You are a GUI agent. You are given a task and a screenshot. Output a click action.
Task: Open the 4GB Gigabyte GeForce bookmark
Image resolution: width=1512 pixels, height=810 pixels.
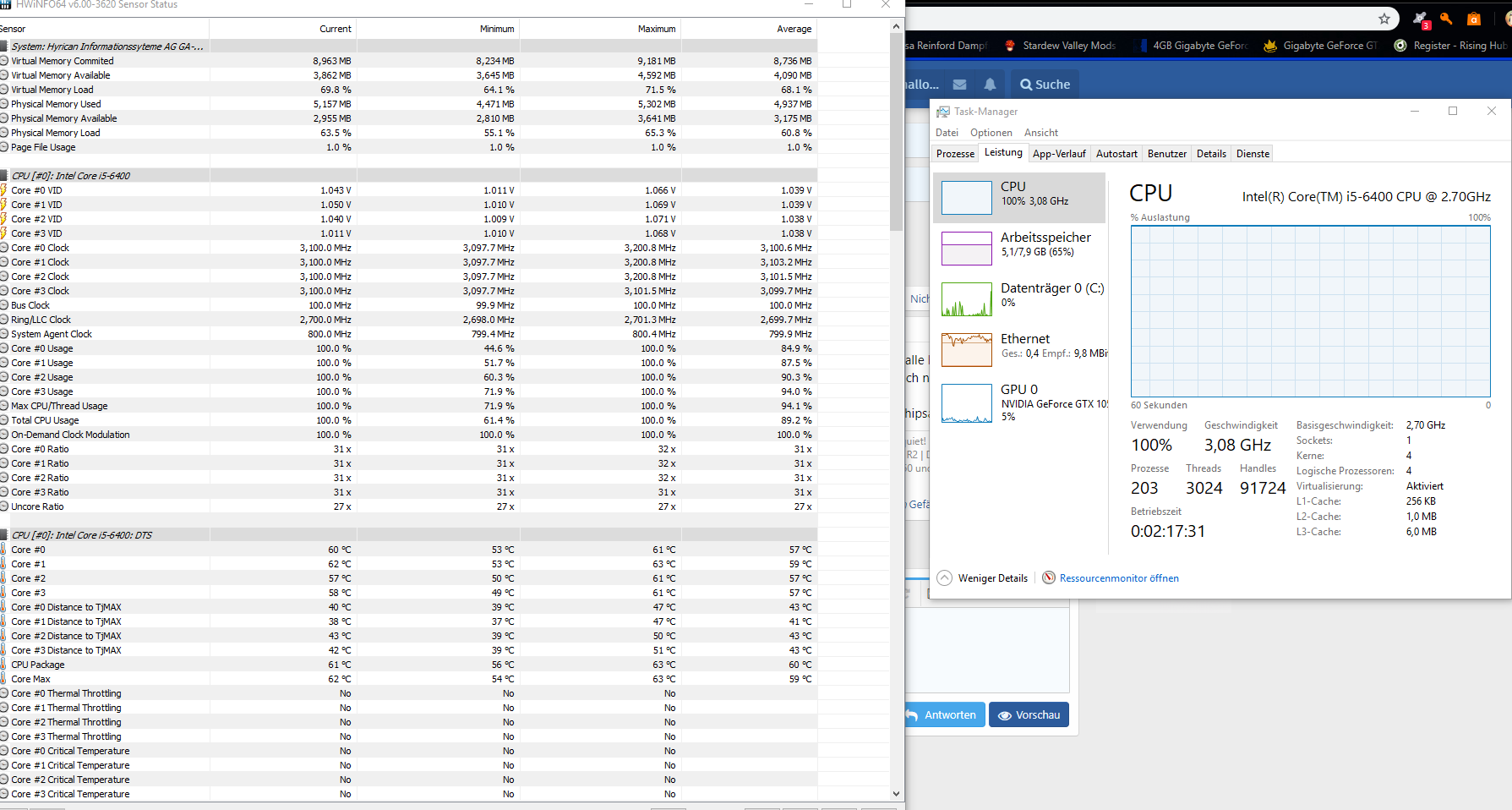(1192, 46)
